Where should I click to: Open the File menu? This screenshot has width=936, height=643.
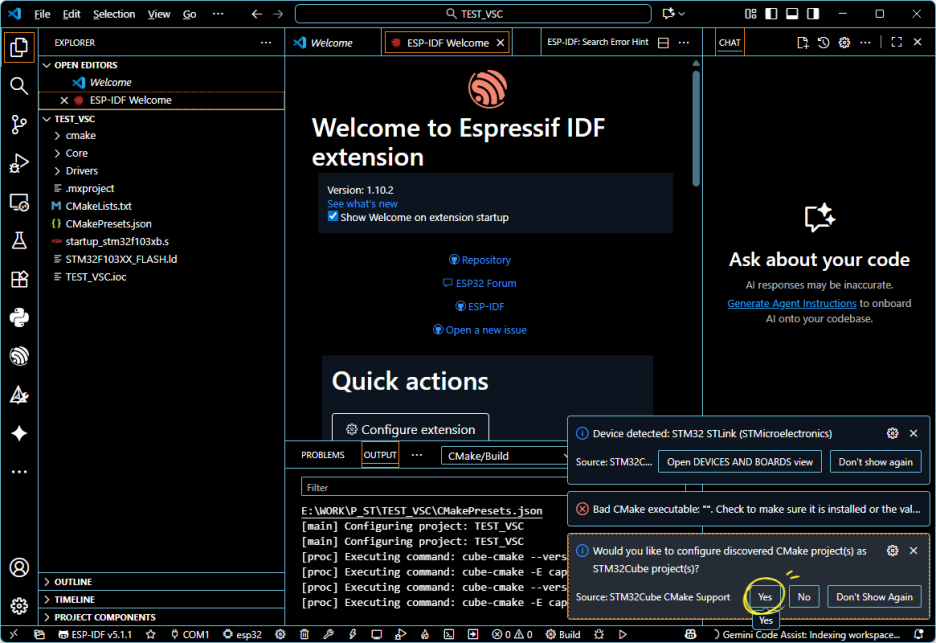tap(42, 14)
